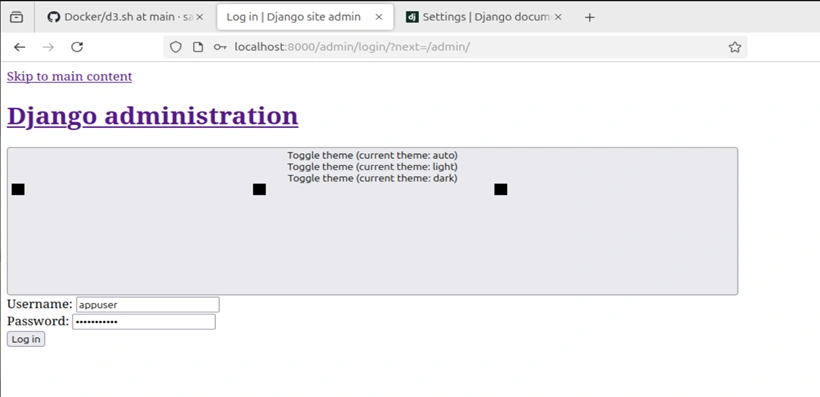Image resolution: width=820 pixels, height=397 pixels.
Task: Click the Username field containing appuser
Action: coord(148,304)
